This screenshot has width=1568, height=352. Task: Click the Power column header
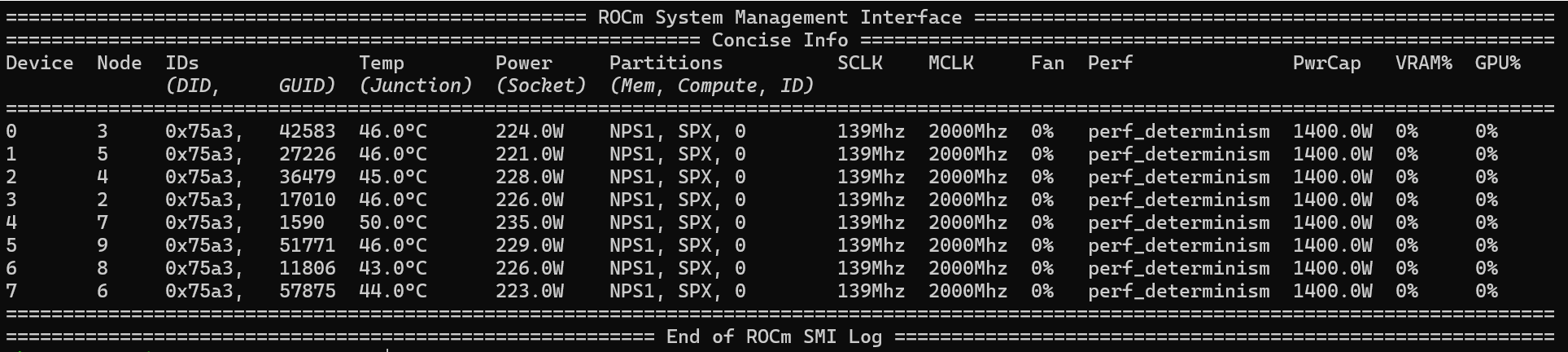tap(523, 63)
